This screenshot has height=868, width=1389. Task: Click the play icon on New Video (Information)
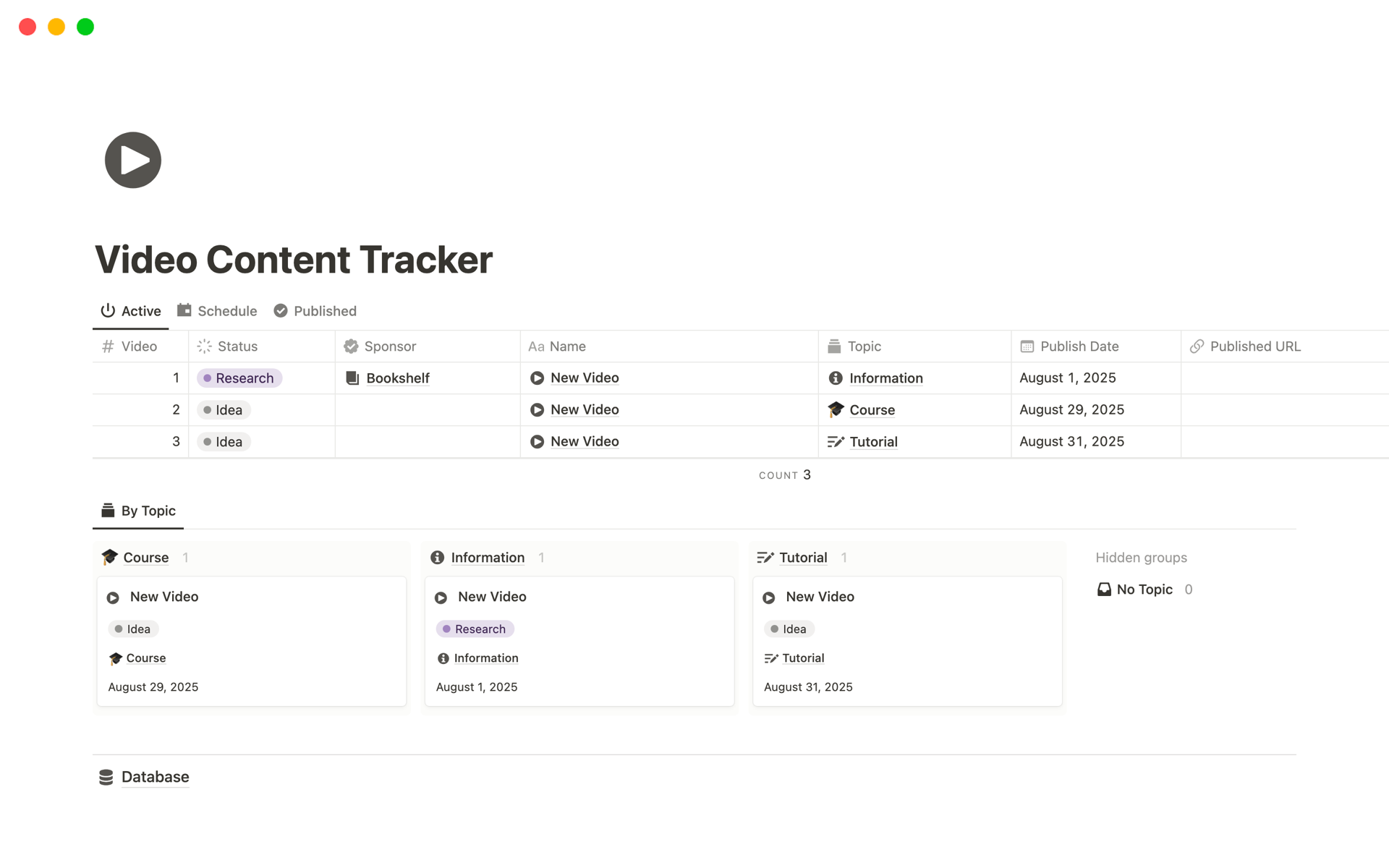(442, 596)
